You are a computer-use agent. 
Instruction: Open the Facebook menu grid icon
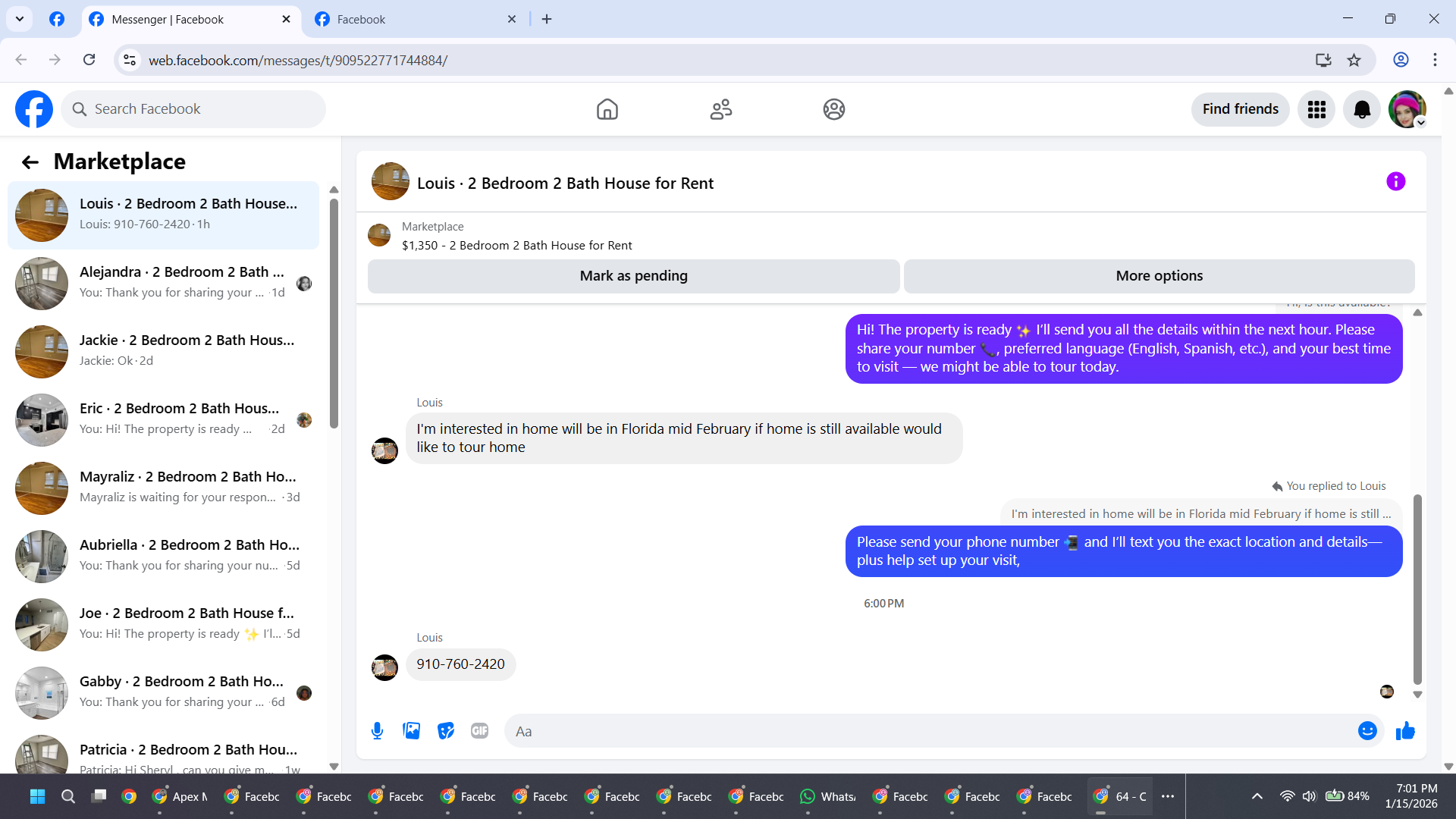click(1316, 110)
